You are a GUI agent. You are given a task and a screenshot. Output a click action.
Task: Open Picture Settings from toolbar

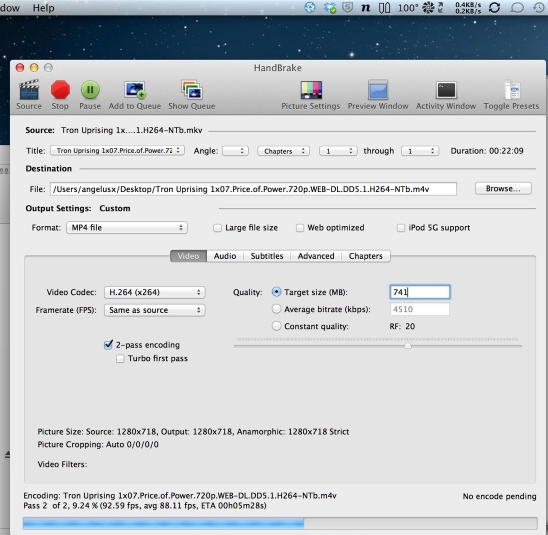[311, 90]
